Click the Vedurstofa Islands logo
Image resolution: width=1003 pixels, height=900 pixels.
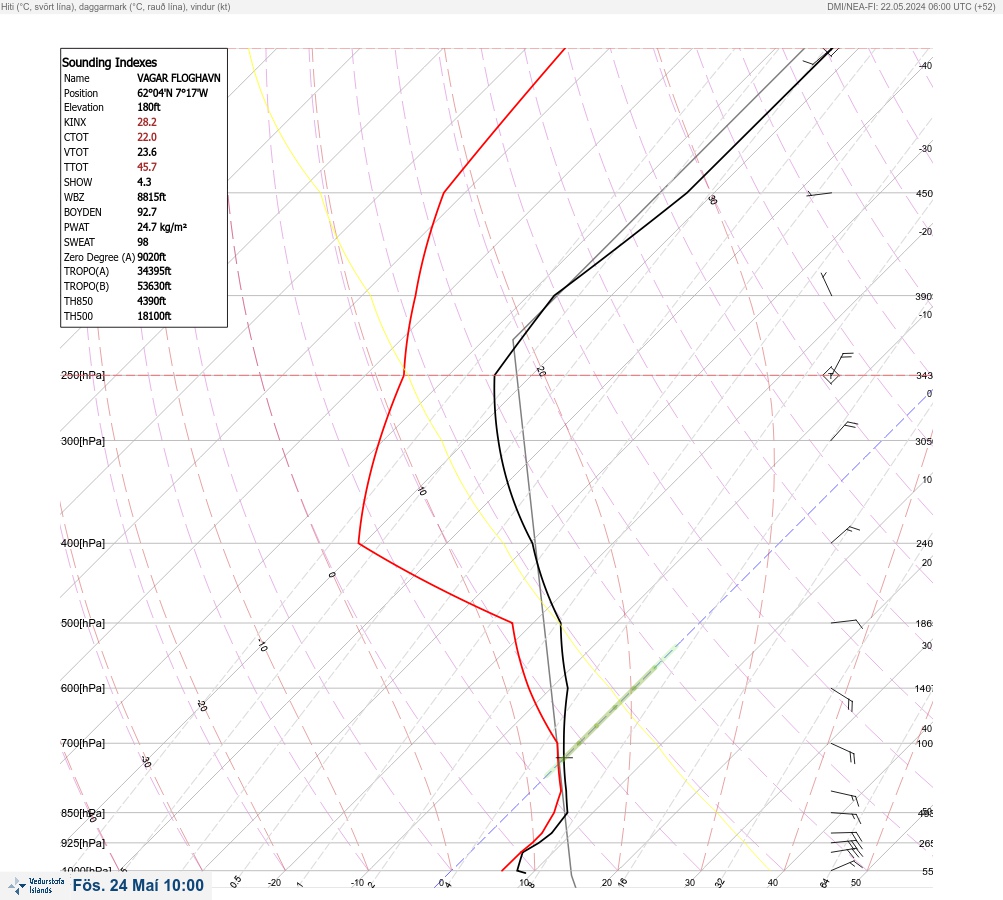click(36, 886)
